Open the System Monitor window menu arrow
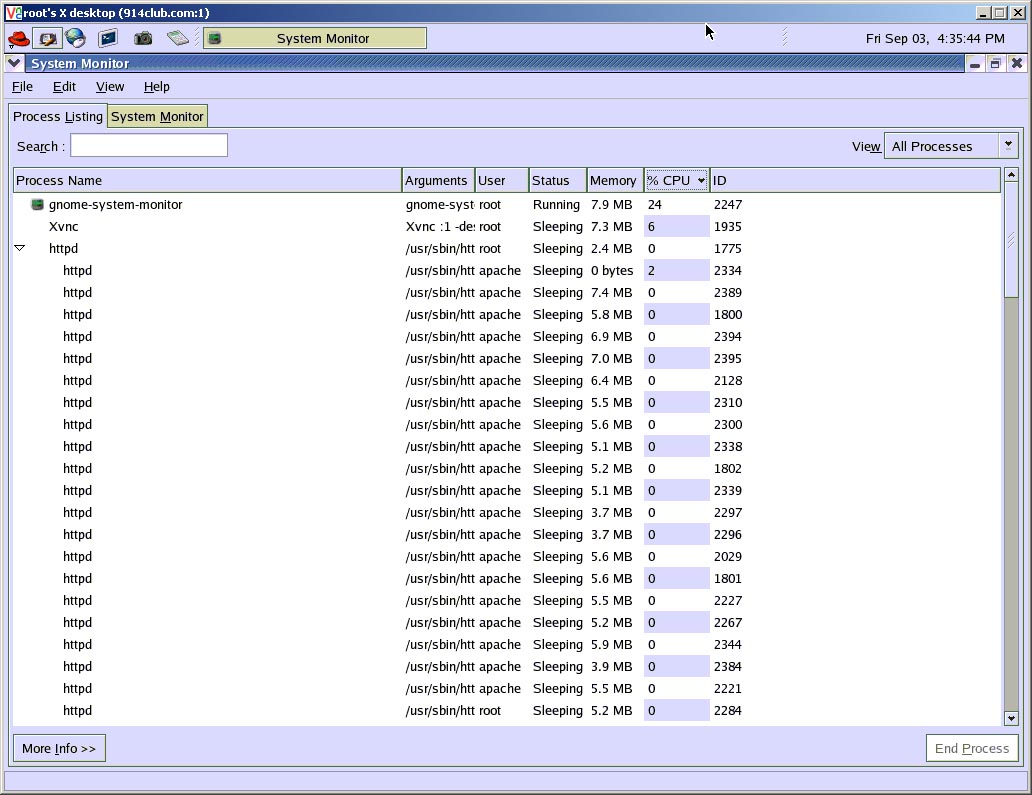 click(x=14, y=63)
